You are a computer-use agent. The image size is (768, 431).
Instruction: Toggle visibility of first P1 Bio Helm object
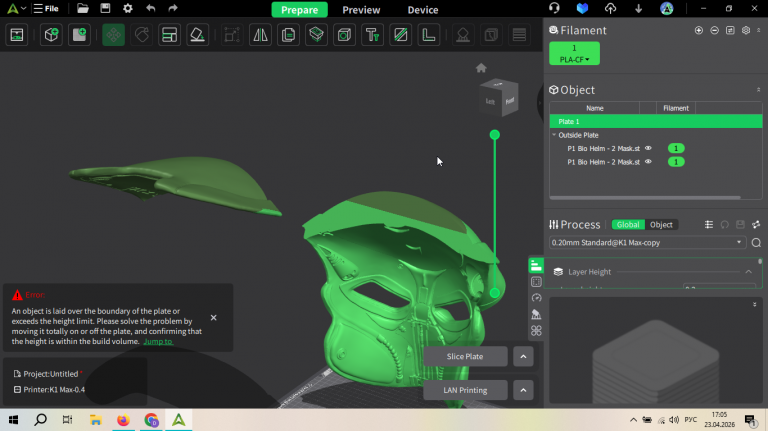tap(648, 148)
